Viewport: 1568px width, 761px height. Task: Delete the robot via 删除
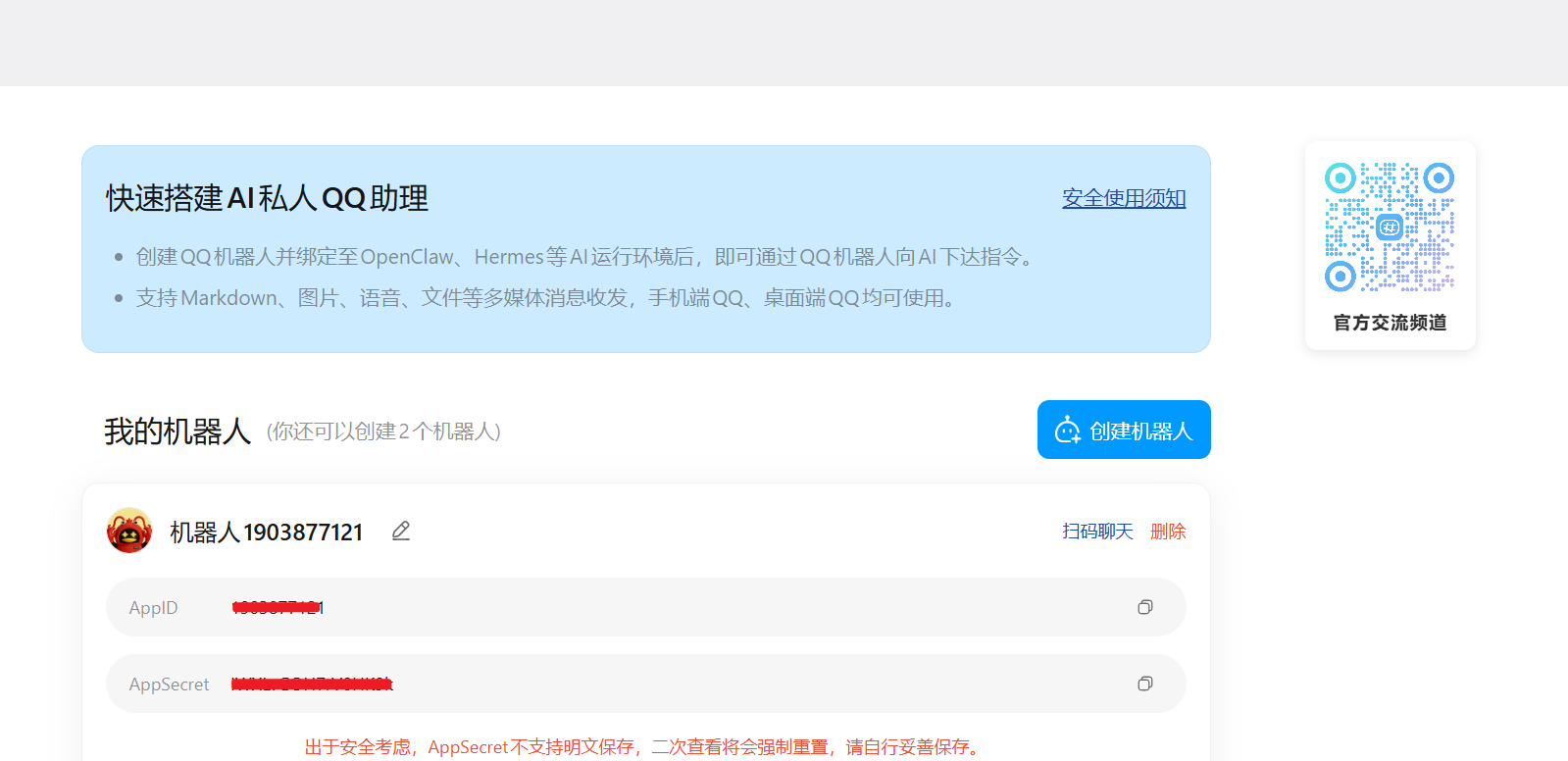[1168, 532]
